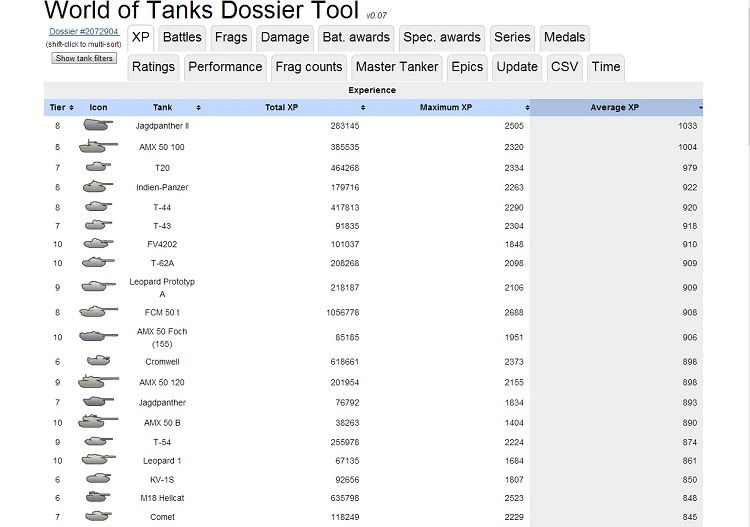Image resolution: width=750 pixels, height=527 pixels.
Task: Click the World of Tanks Dossier Tool title
Action: pyautogui.click(x=201, y=10)
